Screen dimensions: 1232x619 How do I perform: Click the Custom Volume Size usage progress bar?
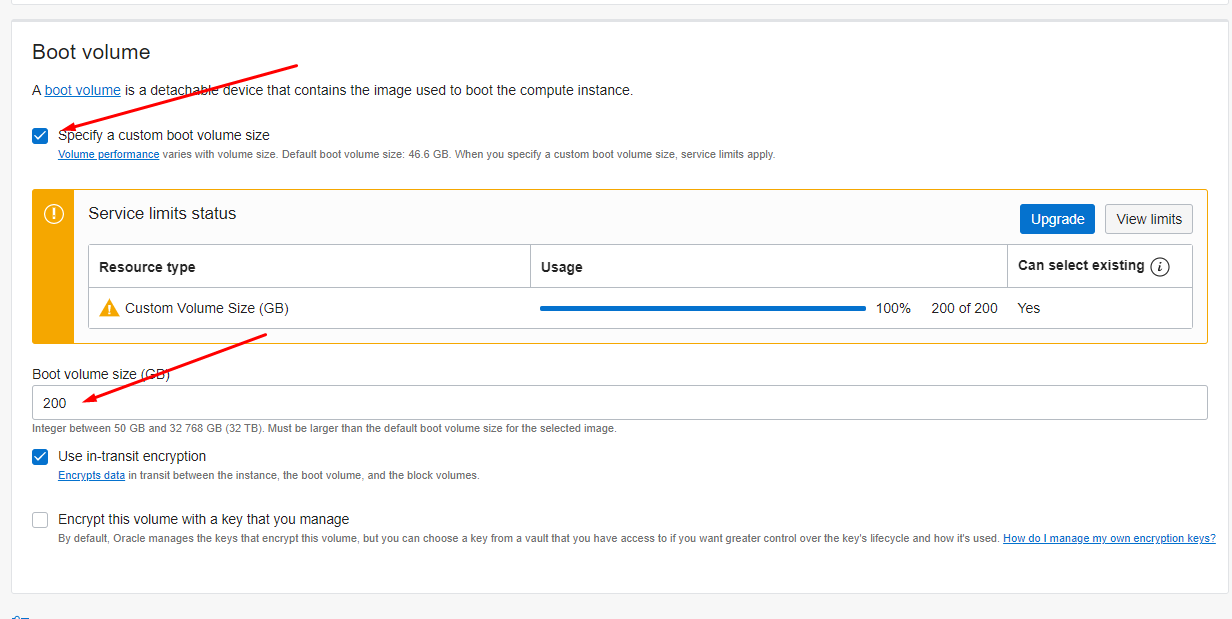point(702,308)
